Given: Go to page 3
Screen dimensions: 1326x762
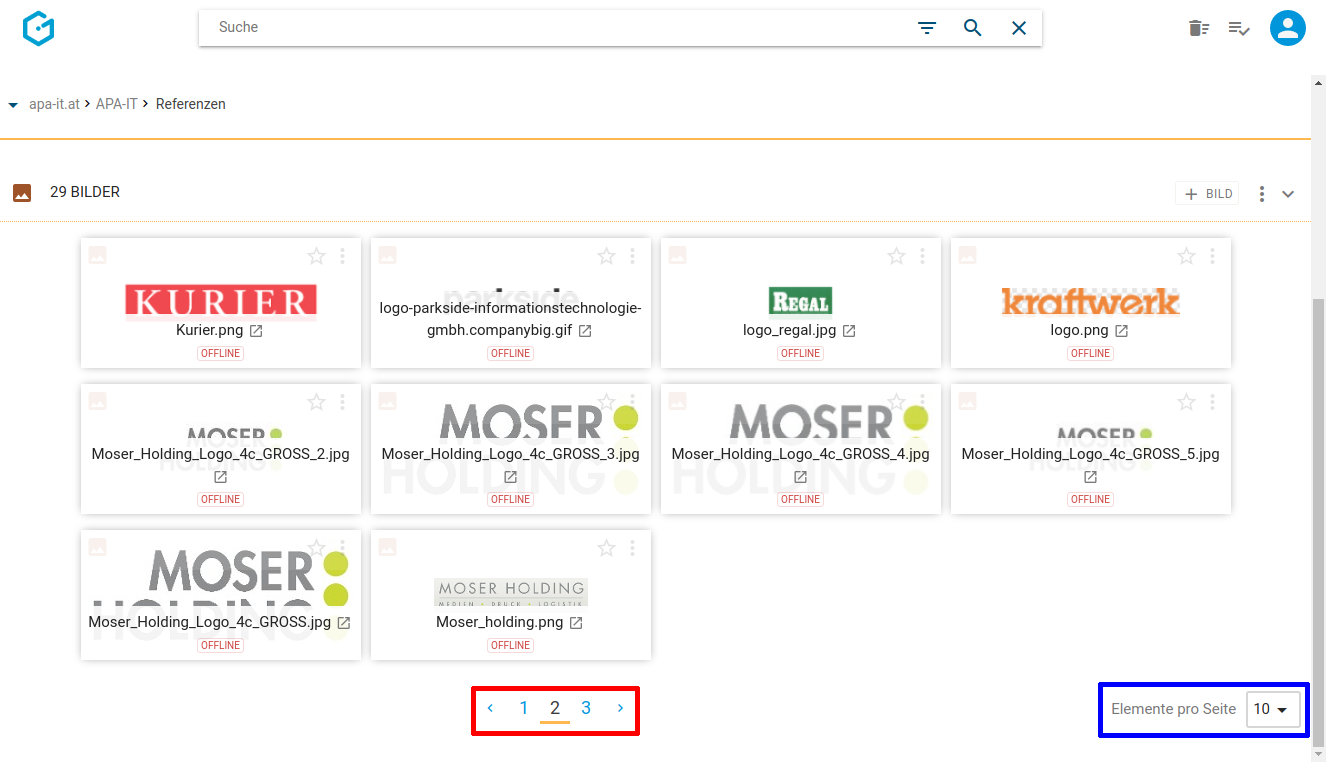Looking at the screenshot, I should [586, 708].
